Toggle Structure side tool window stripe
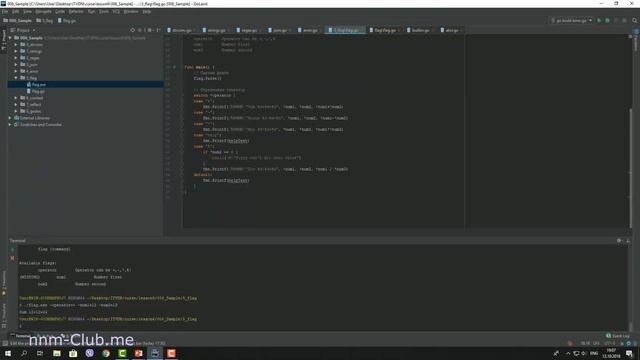The image size is (640, 360). click(x=4, y=316)
